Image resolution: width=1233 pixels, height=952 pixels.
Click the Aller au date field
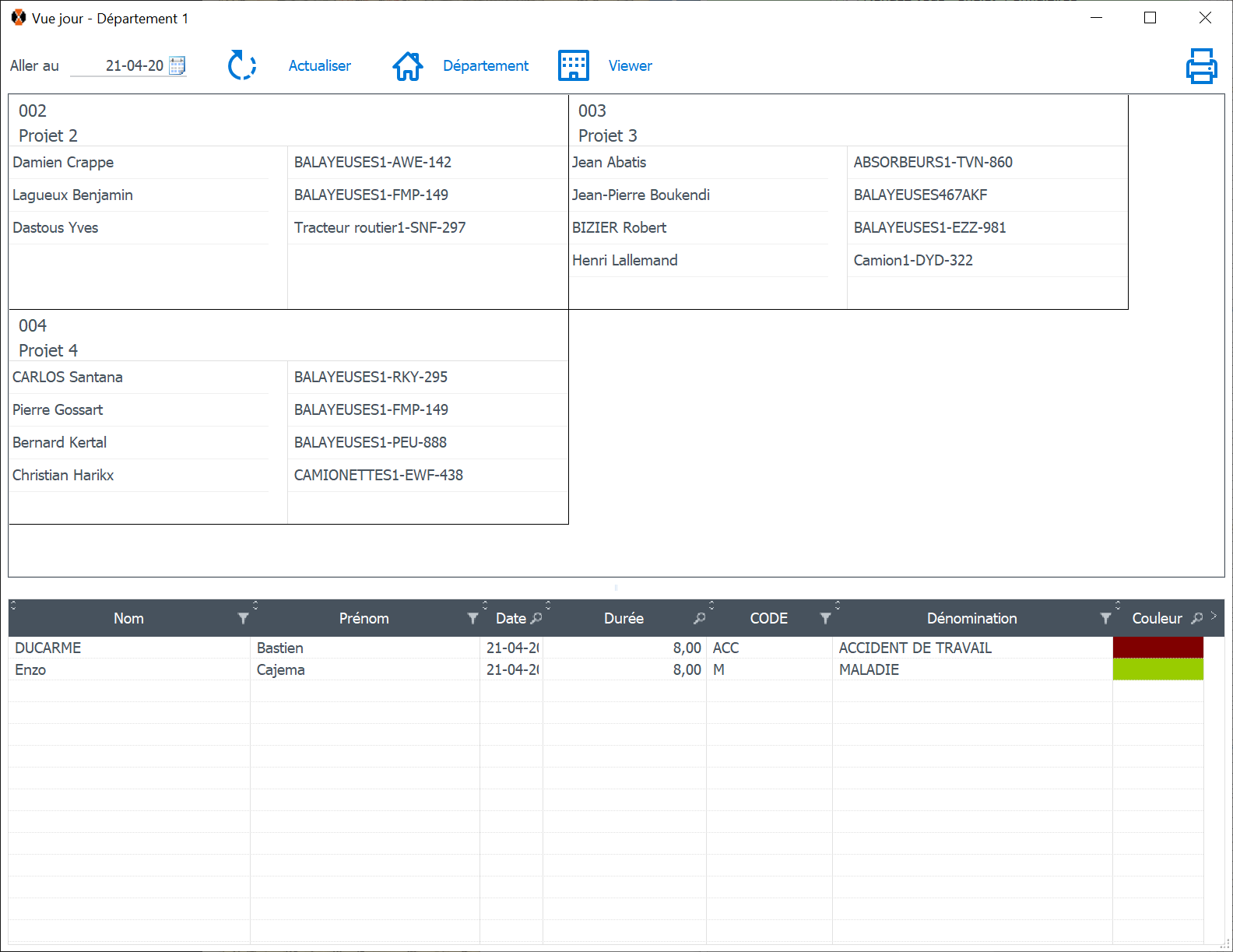coord(125,66)
